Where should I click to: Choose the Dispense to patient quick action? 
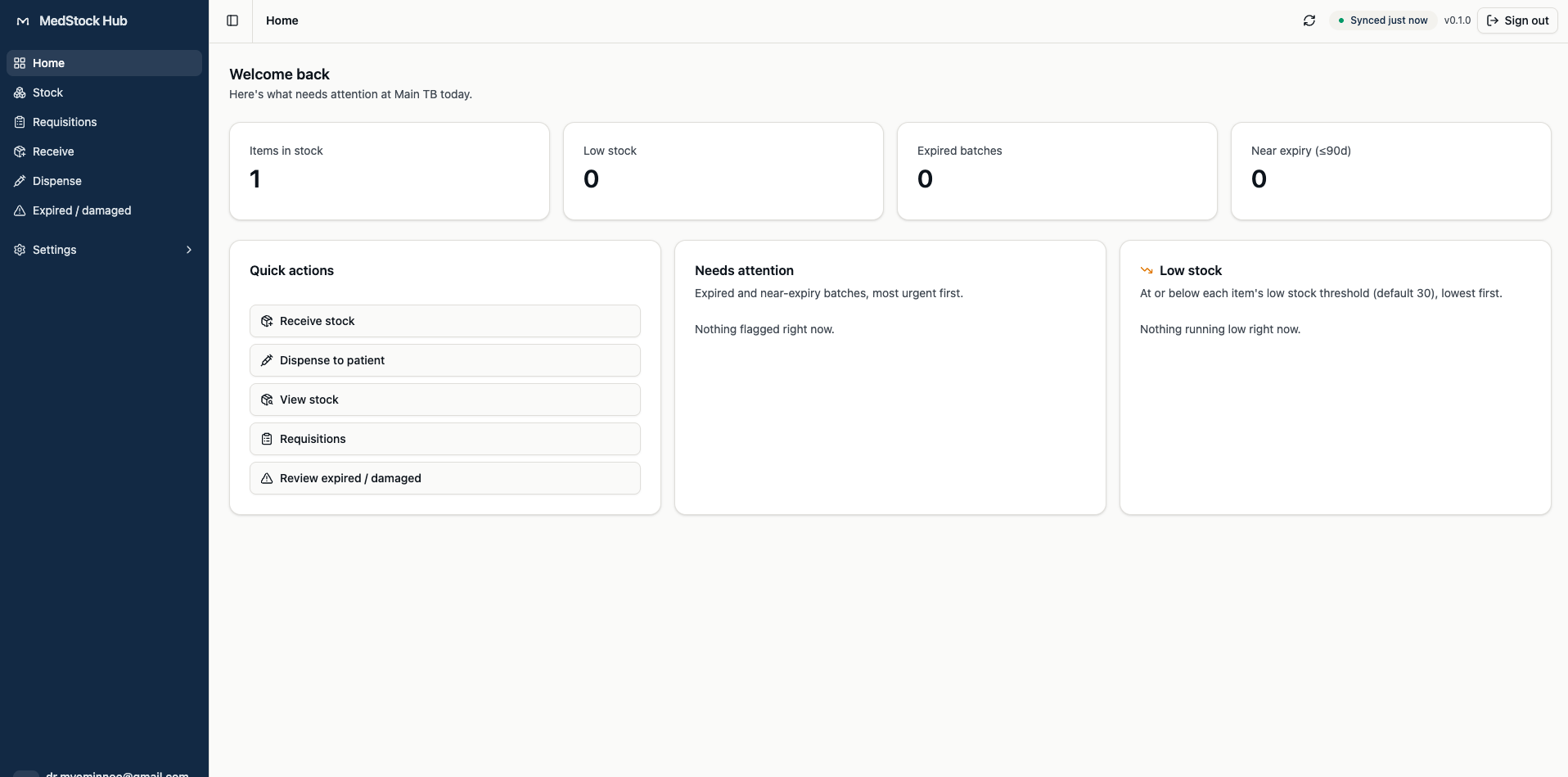(445, 360)
